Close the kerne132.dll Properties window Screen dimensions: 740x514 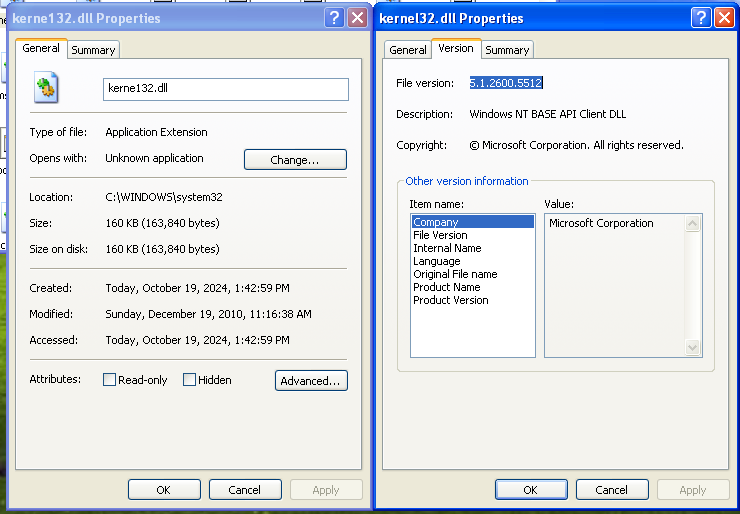pos(357,18)
